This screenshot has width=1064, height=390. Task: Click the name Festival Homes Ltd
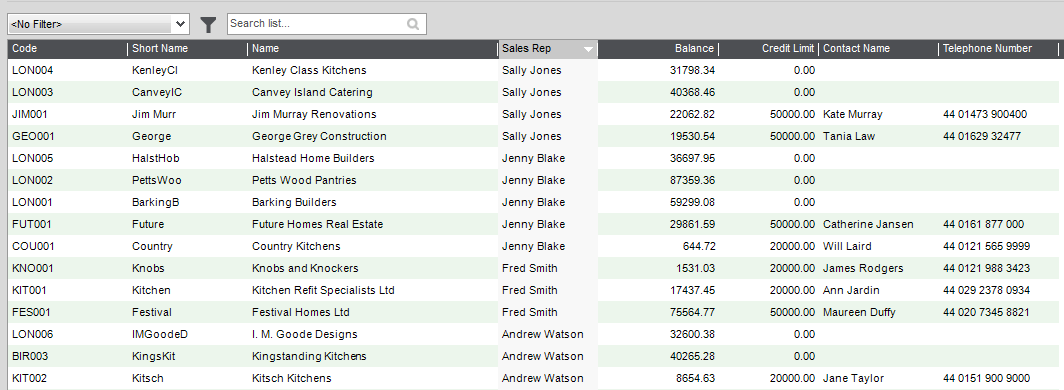[301, 312]
